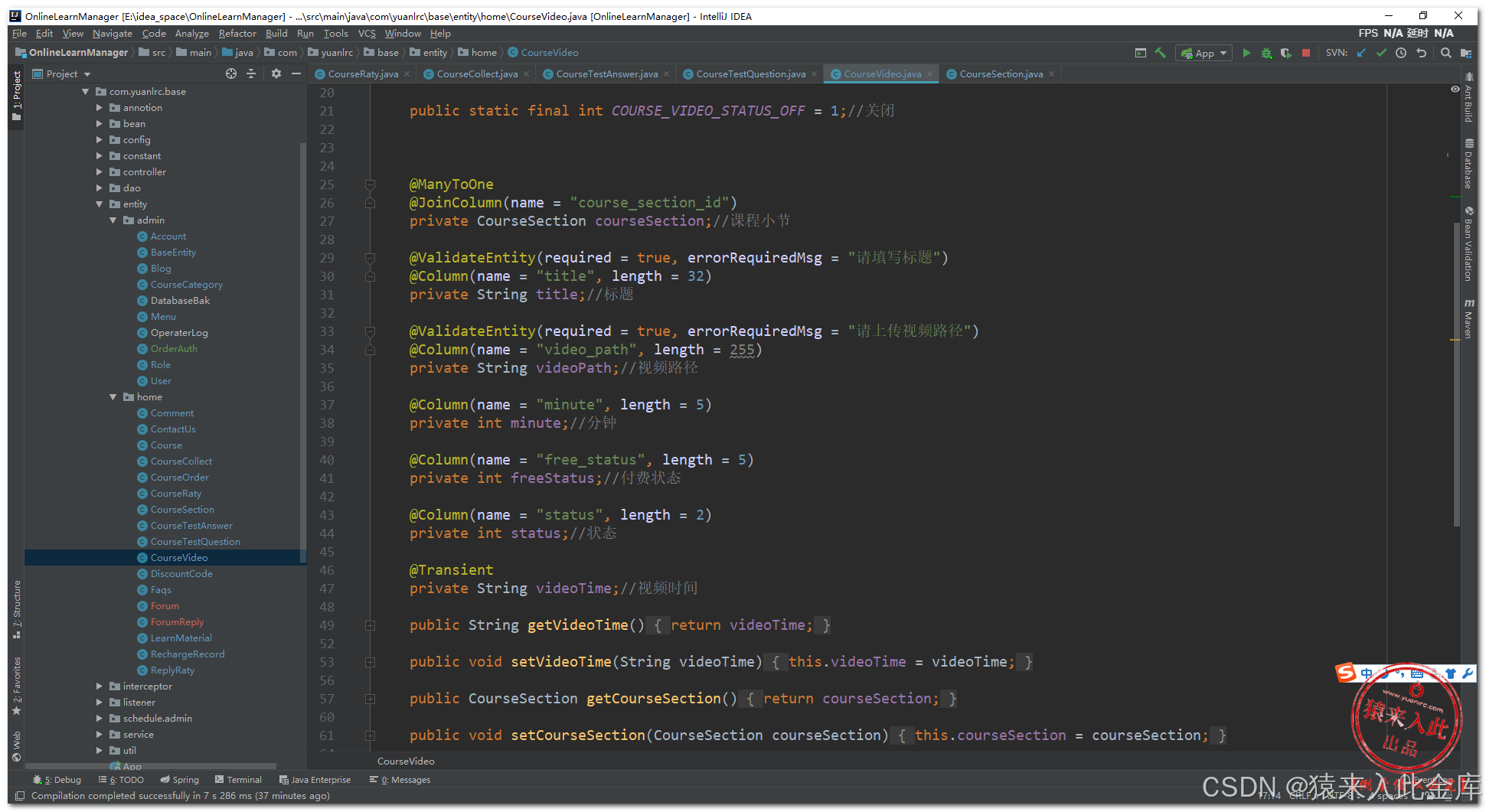Click the editor inspection eye icon
Screen dimensions: 1486x812
point(1455,90)
